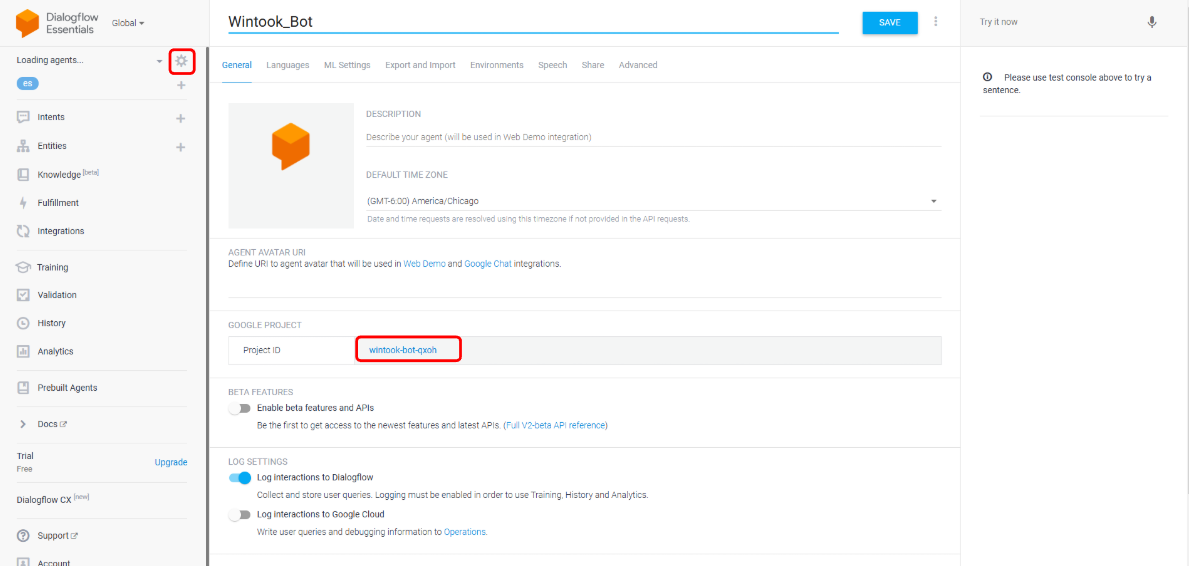Enable beta features and APIs toggle
The image size is (1189, 566).
click(239, 408)
